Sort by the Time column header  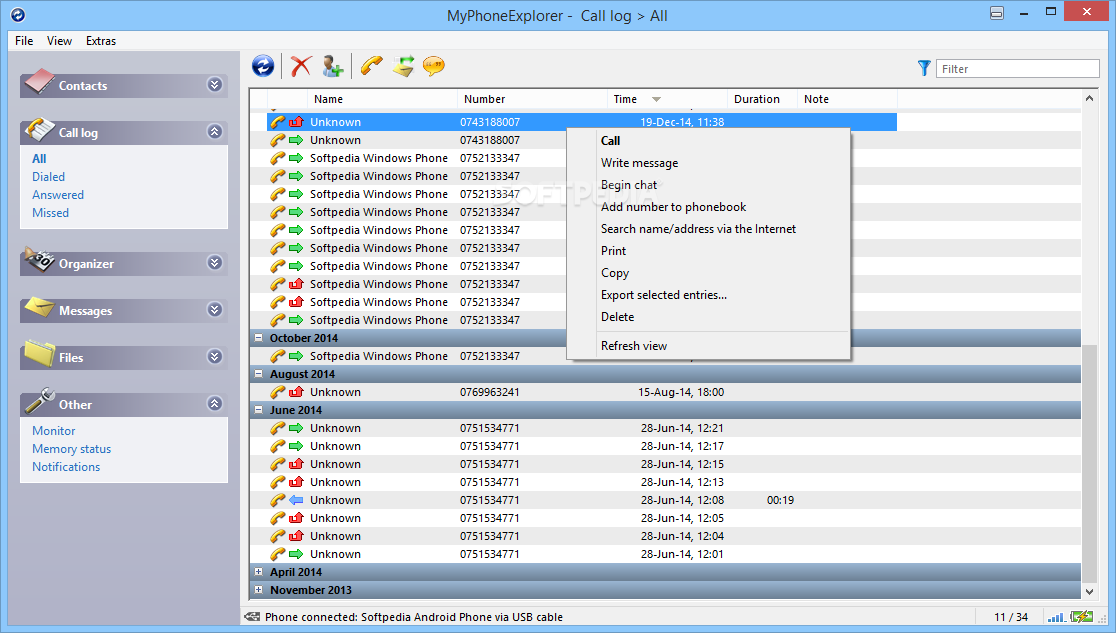pyautogui.click(x=666, y=99)
